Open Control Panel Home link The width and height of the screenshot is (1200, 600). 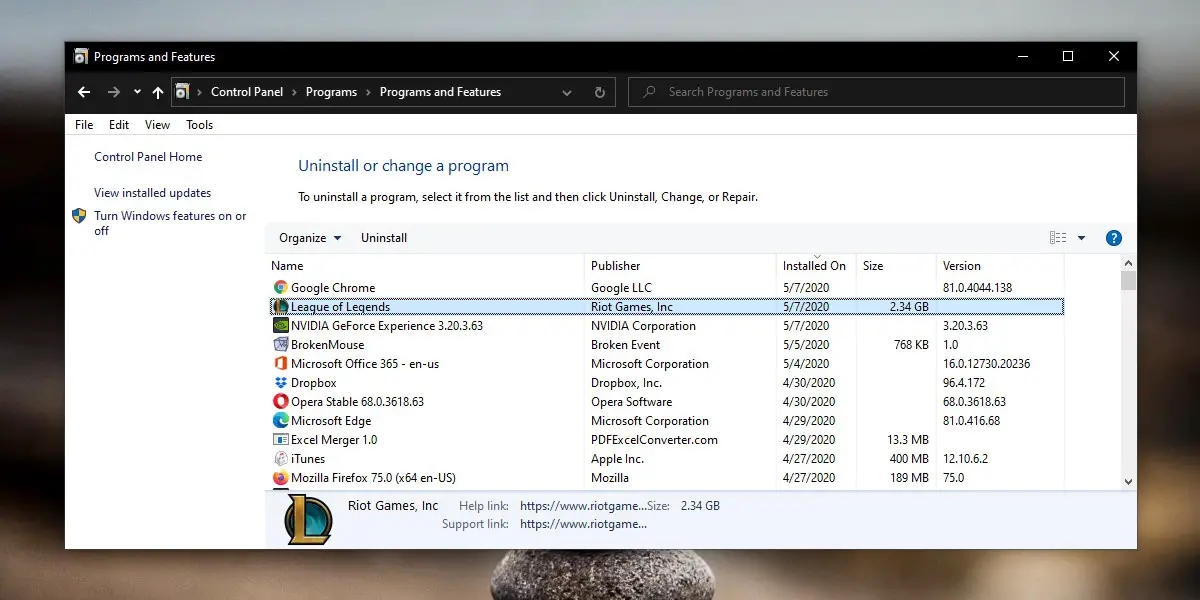(148, 157)
